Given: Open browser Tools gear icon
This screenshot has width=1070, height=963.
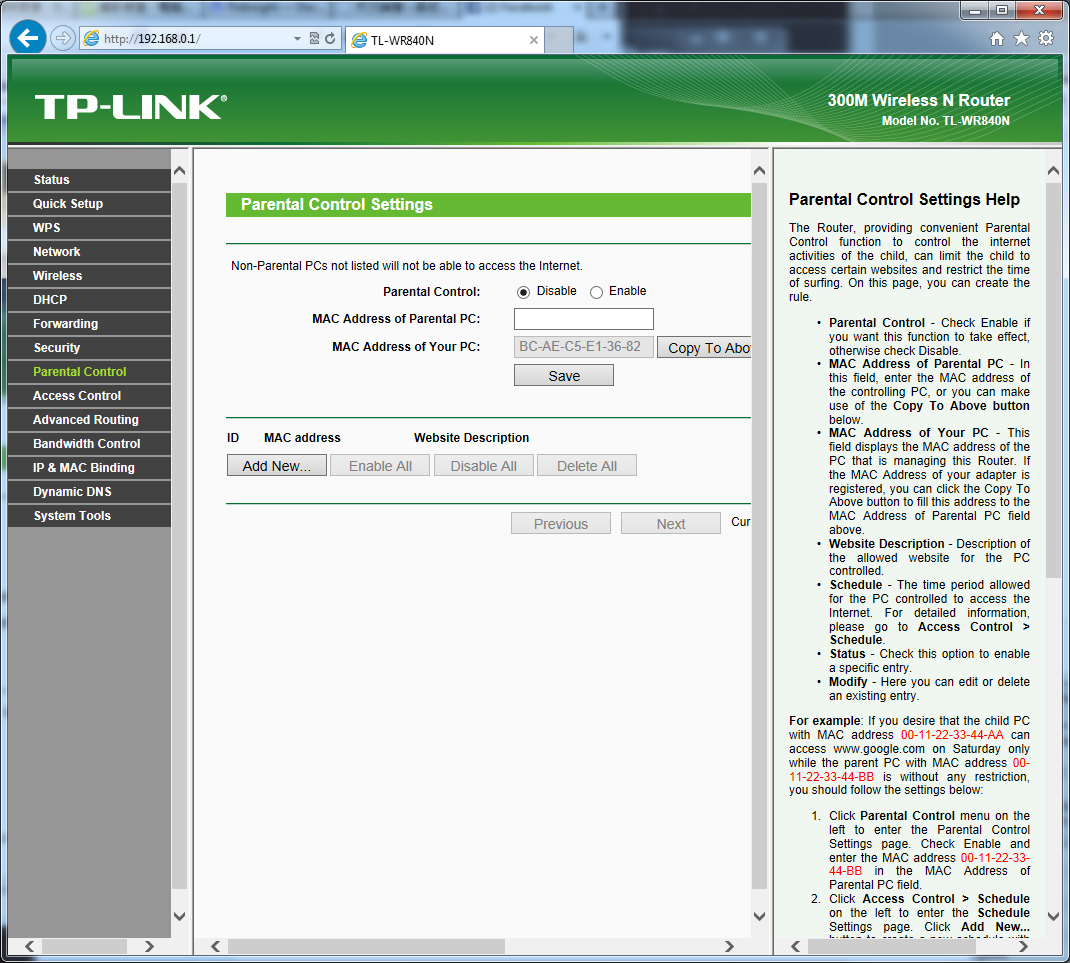Looking at the screenshot, I should point(1046,39).
